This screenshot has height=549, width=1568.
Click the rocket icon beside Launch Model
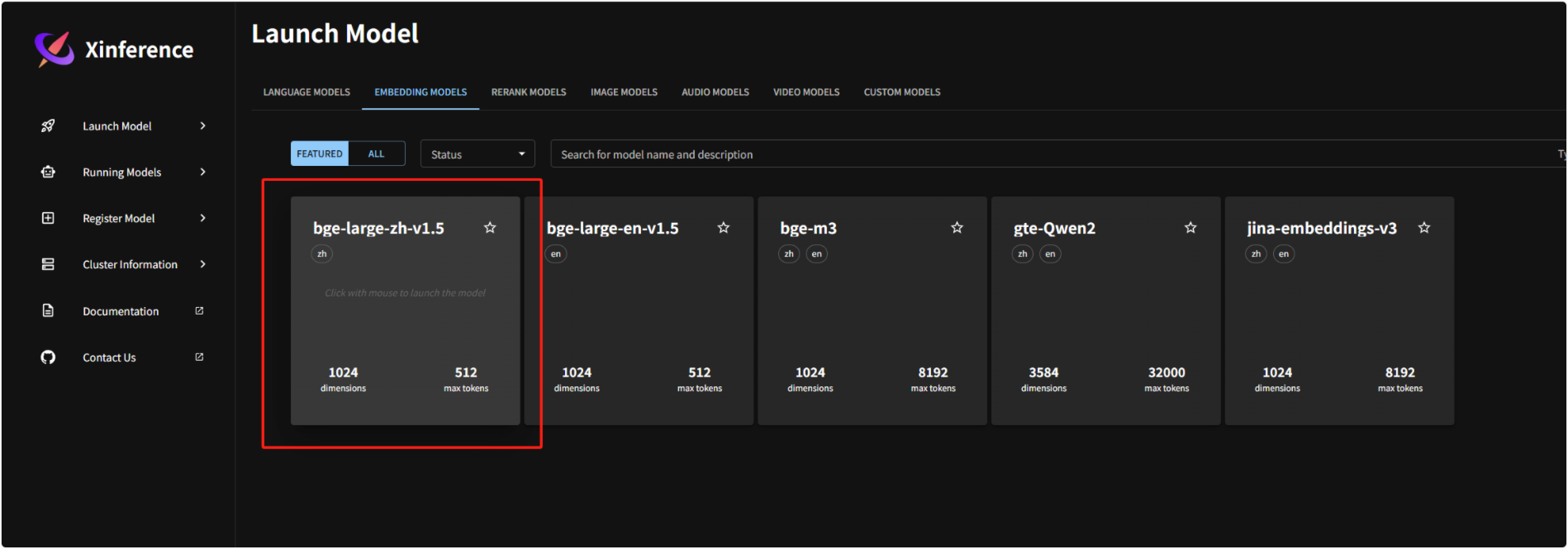click(48, 126)
